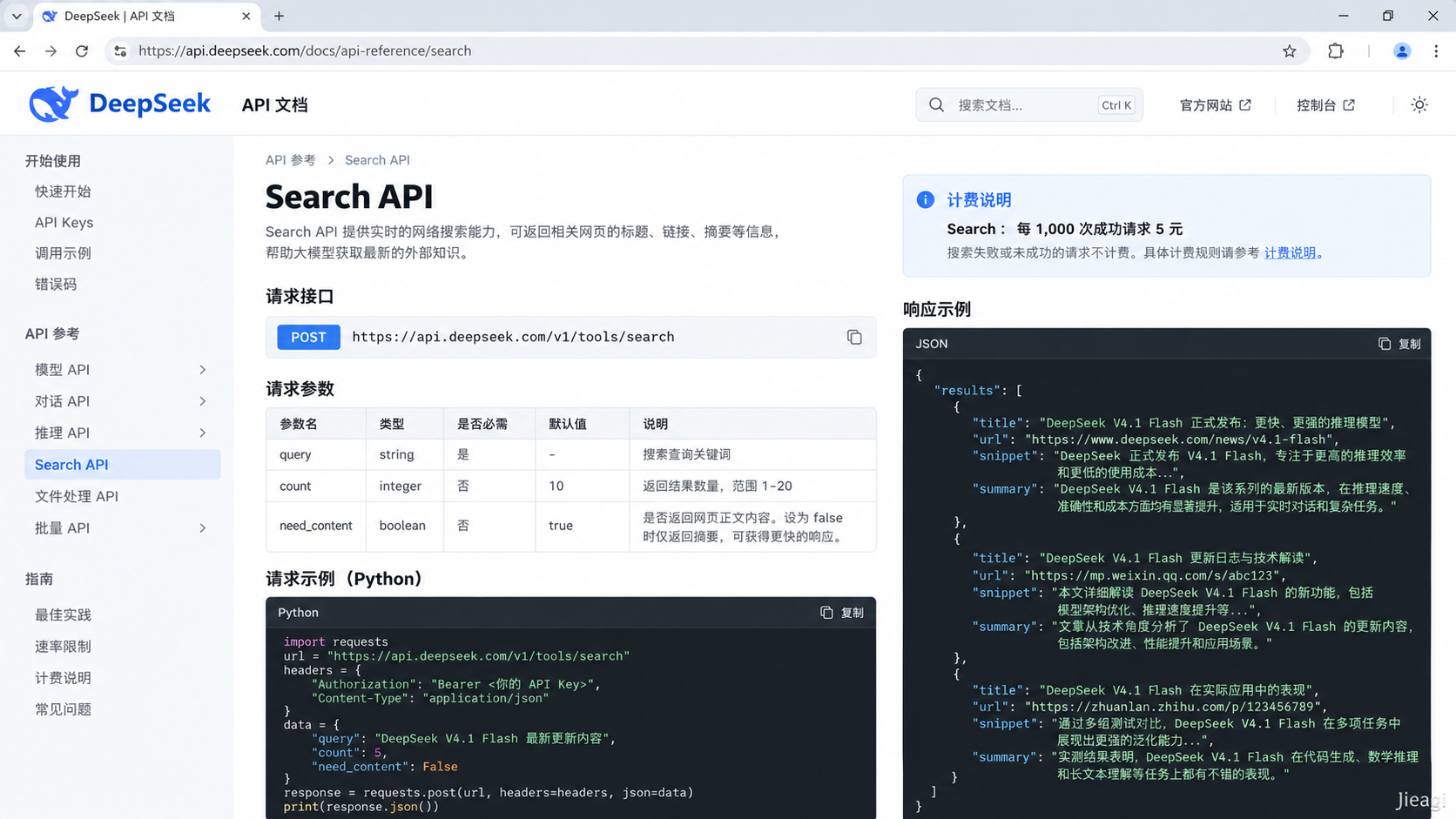The width and height of the screenshot is (1456, 819).
Task: Toggle the light/dark theme sun icon
Action: tap(1419, 104)
